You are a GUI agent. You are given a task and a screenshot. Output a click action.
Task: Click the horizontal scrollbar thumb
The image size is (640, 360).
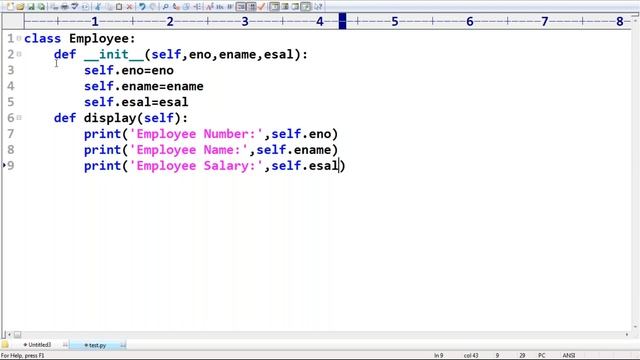[x=18, y=335]
